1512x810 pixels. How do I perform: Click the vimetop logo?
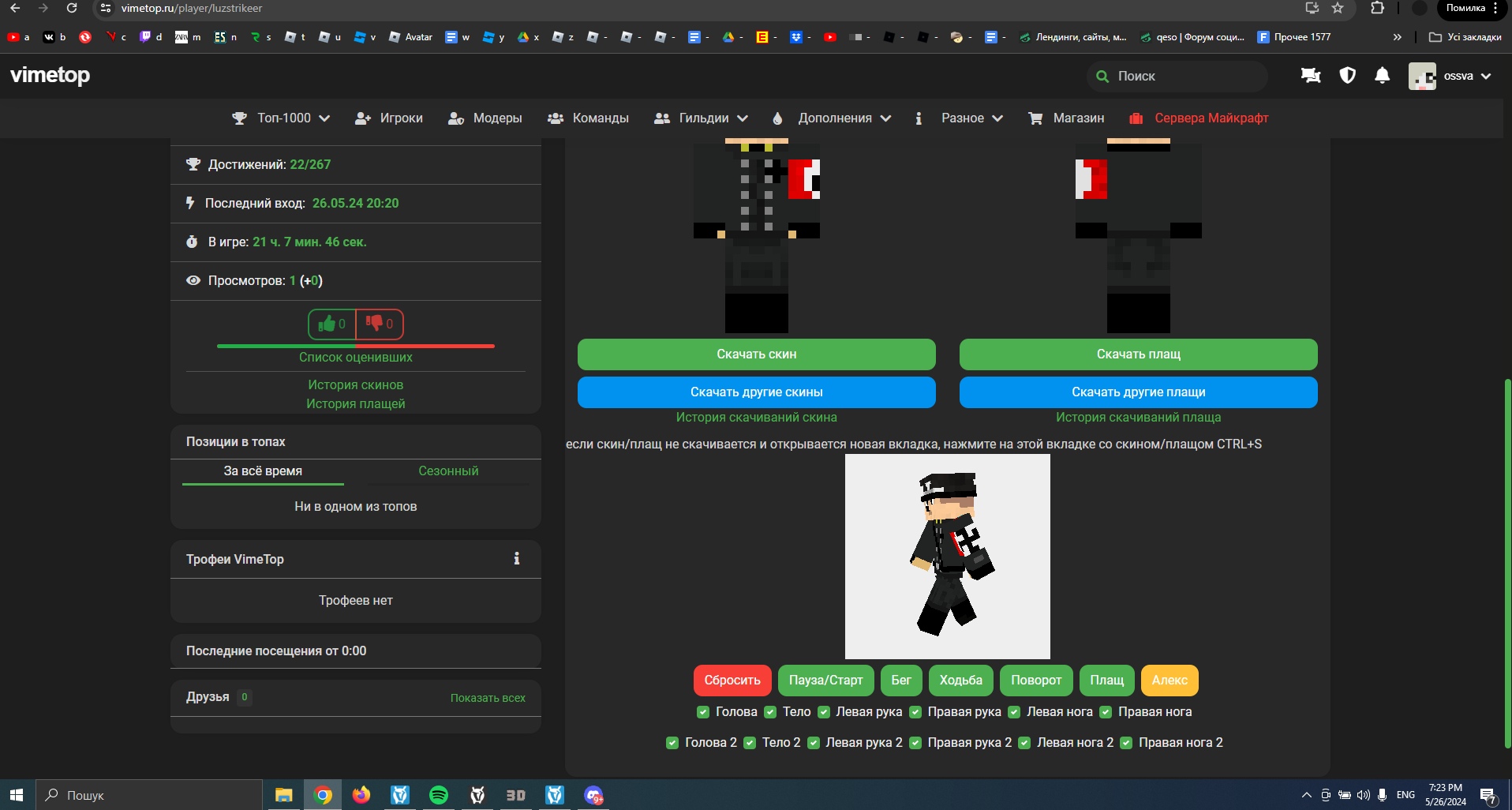[51, 76]
